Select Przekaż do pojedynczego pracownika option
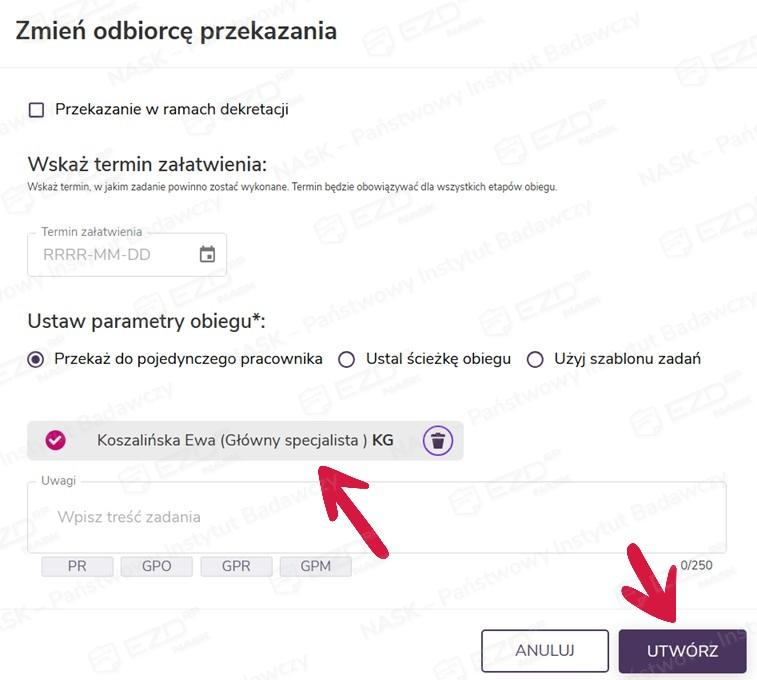Image resolution: width=757 pixels, height=680 pixels. pos(37,360)
